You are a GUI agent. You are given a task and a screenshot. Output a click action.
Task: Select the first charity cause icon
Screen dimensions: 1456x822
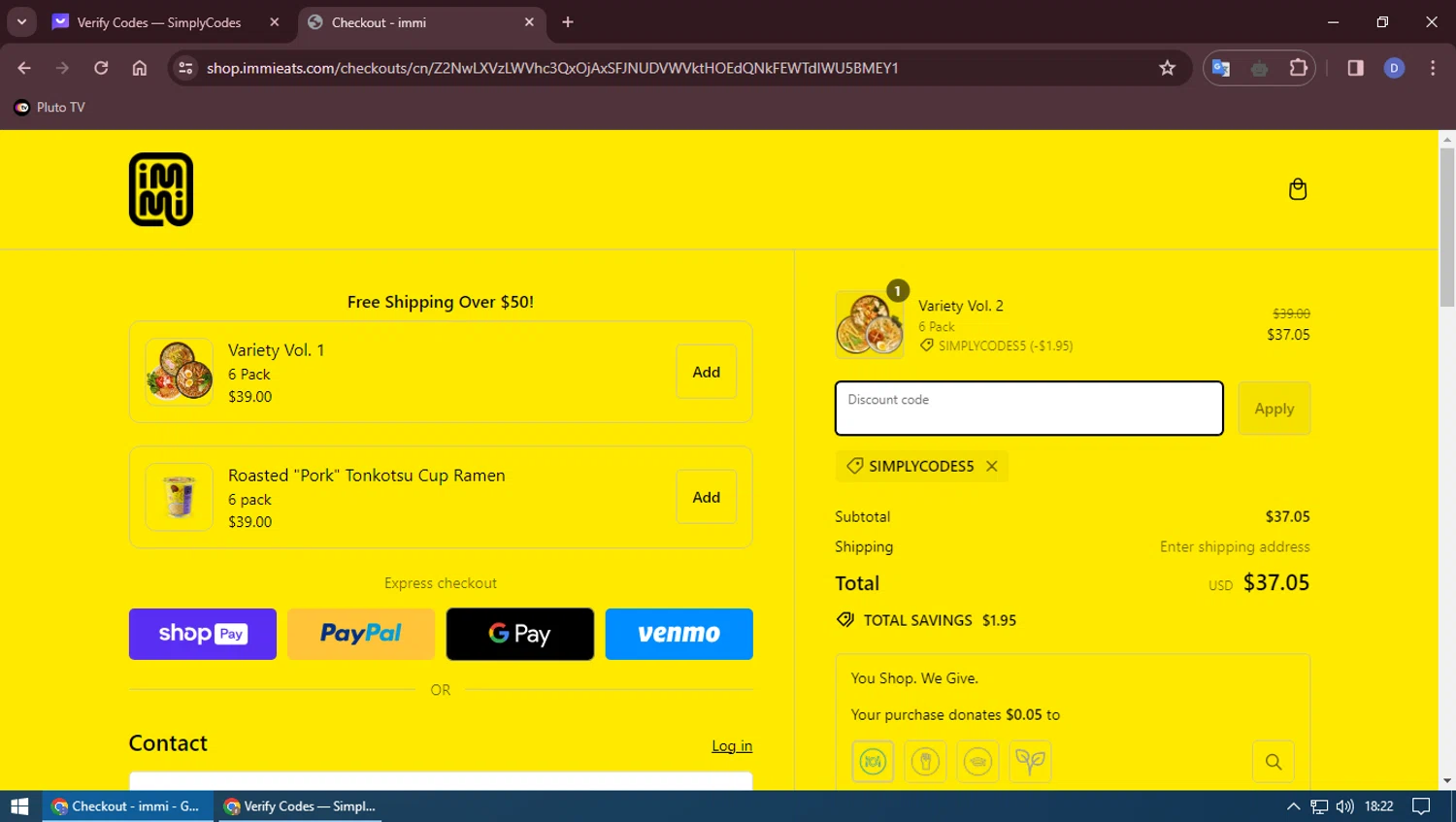tap(873, 762)
